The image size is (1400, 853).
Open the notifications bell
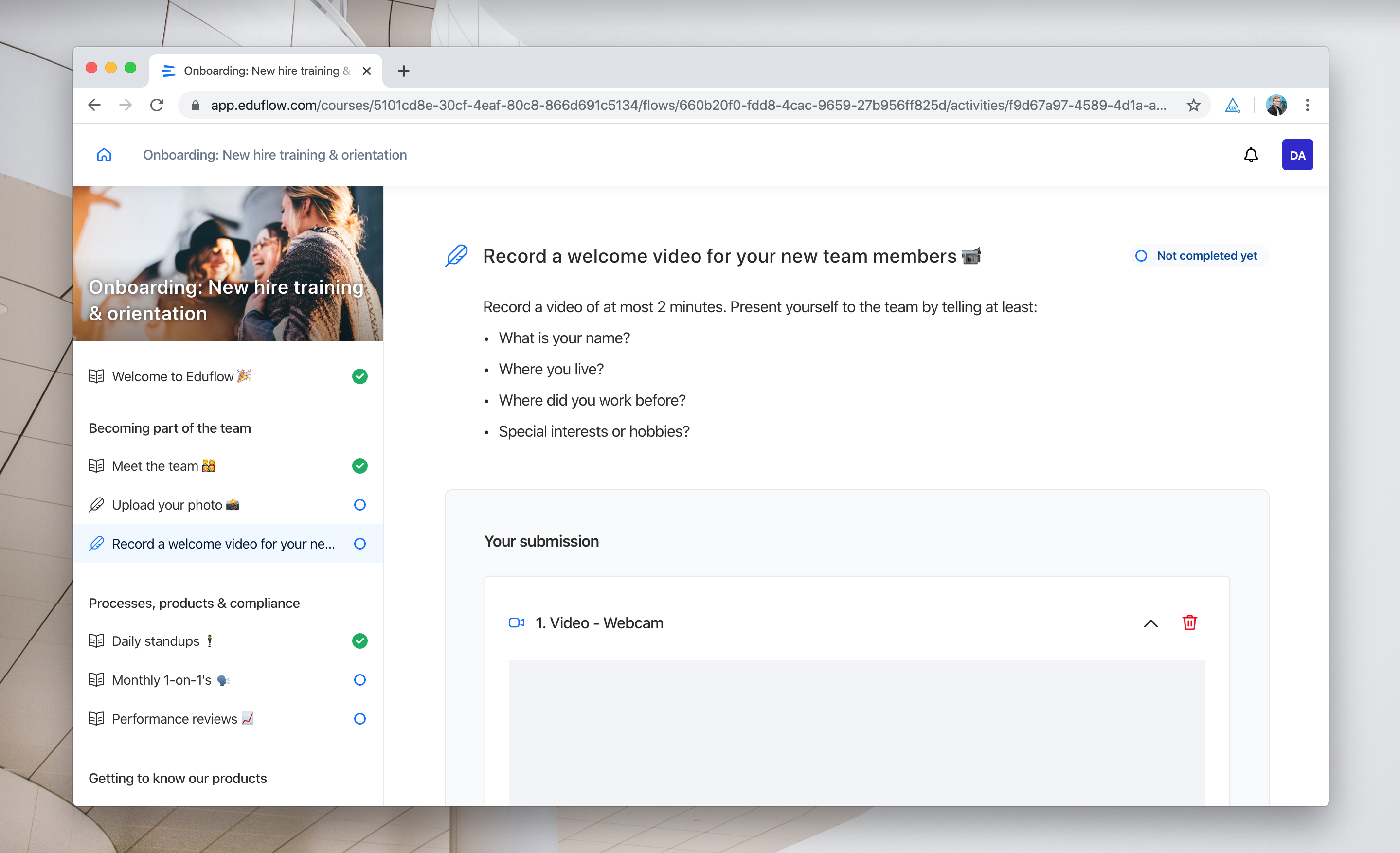[x=1251, y=155]
